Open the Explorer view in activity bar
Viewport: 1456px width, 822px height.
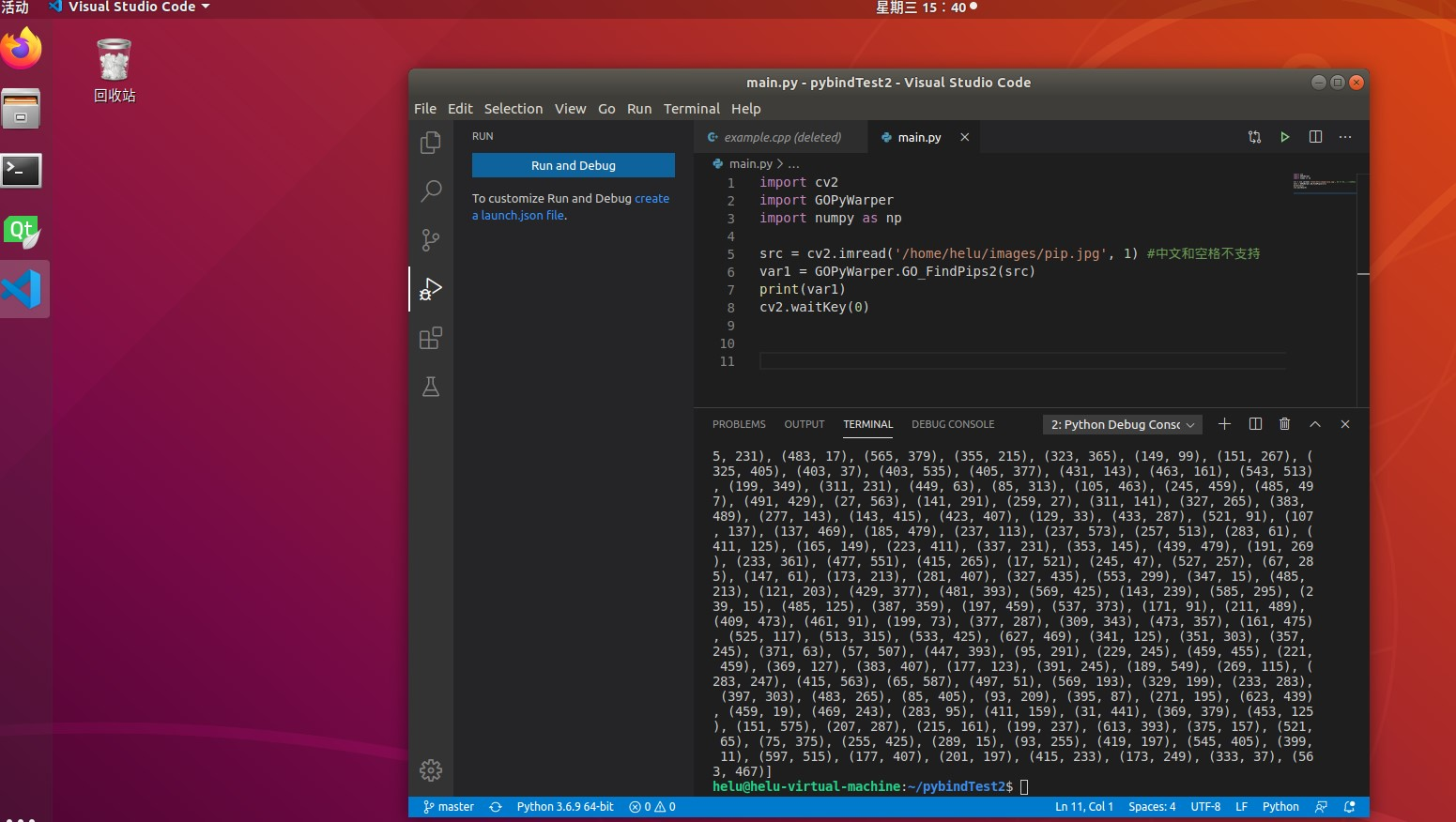click(x=431, y=143)
